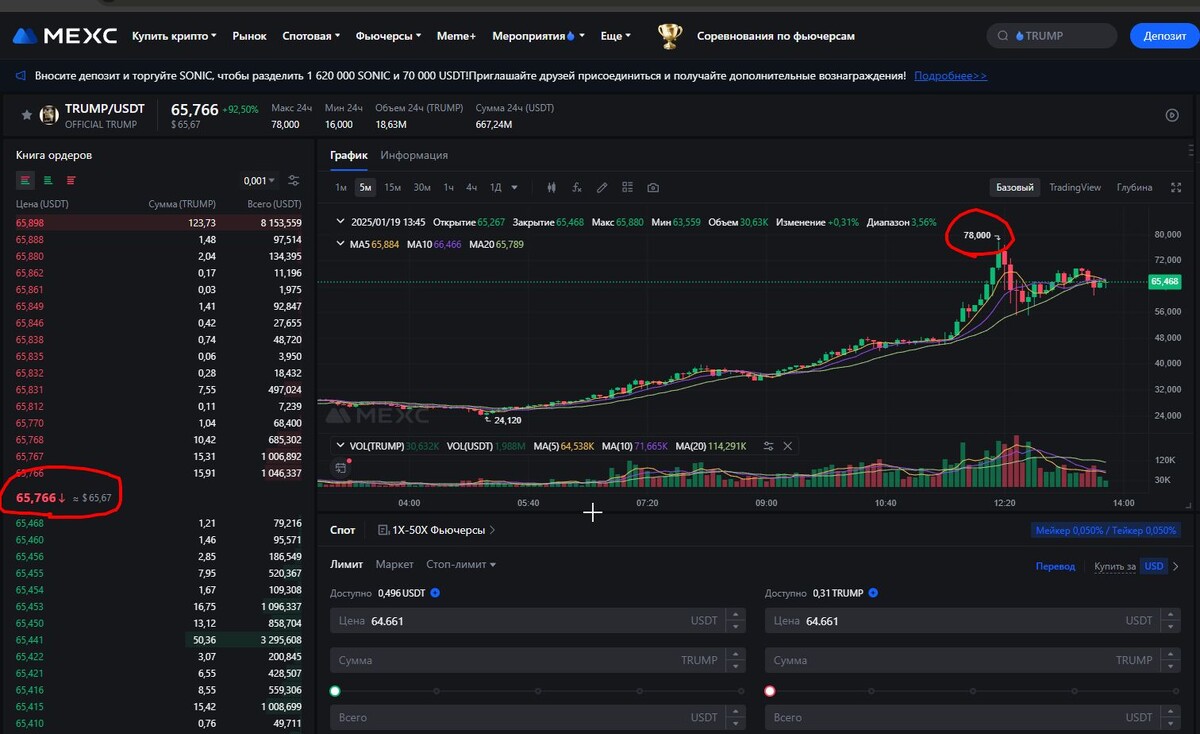The image size is (1200, 734).
Task: Open the Купить крипто menu
Action: click(174, 36)
